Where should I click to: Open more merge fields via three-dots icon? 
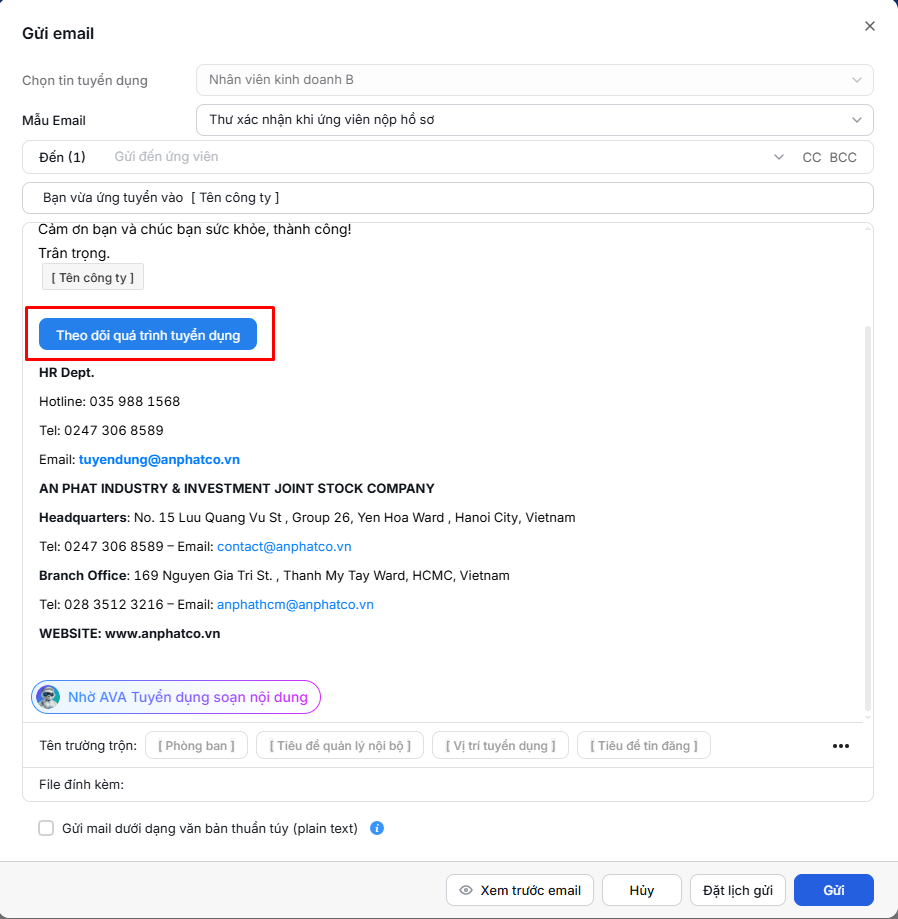tap(841, 746)
